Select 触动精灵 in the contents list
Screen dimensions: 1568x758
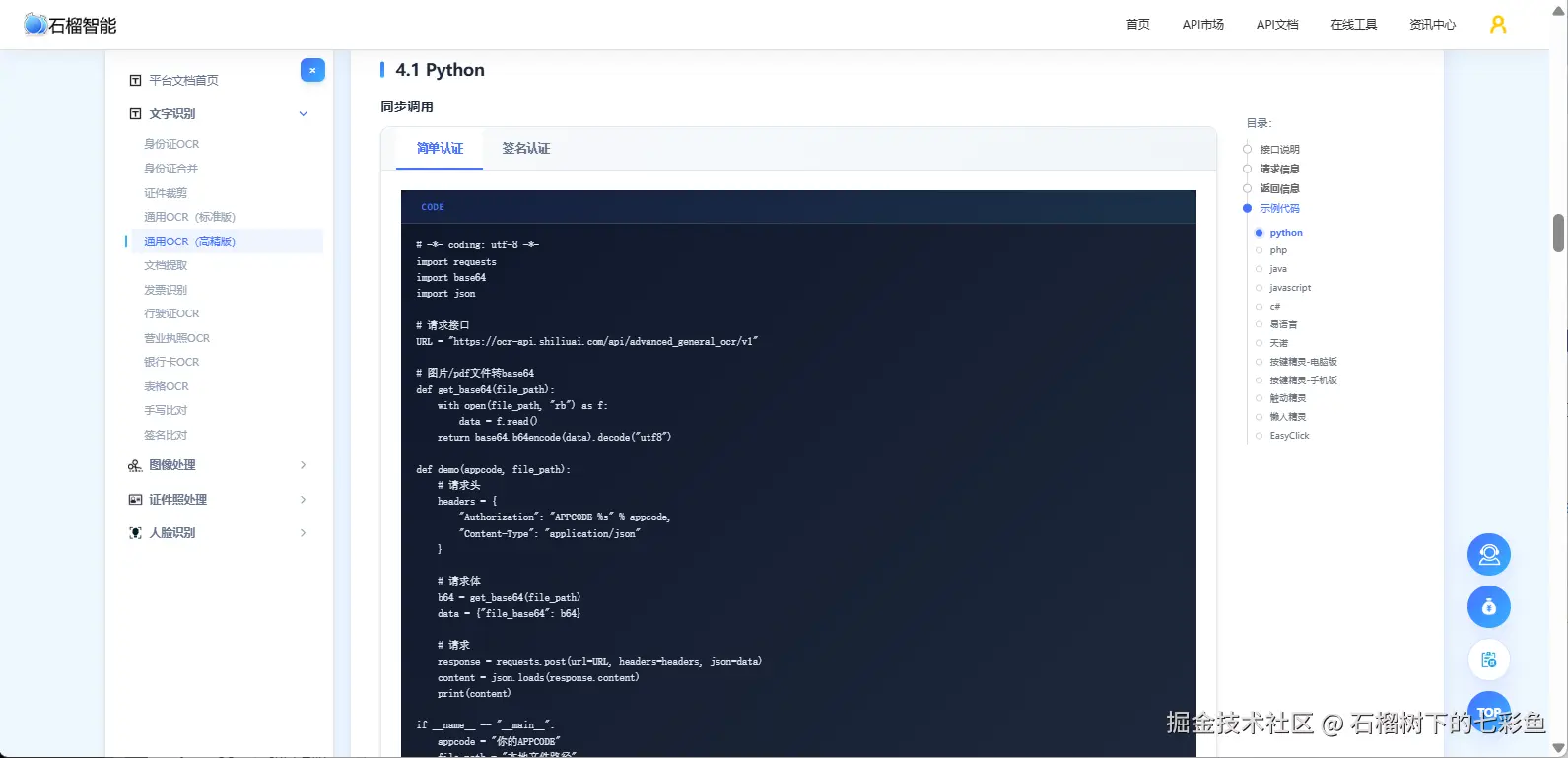pyautogui.click(x=1287, y=398)
